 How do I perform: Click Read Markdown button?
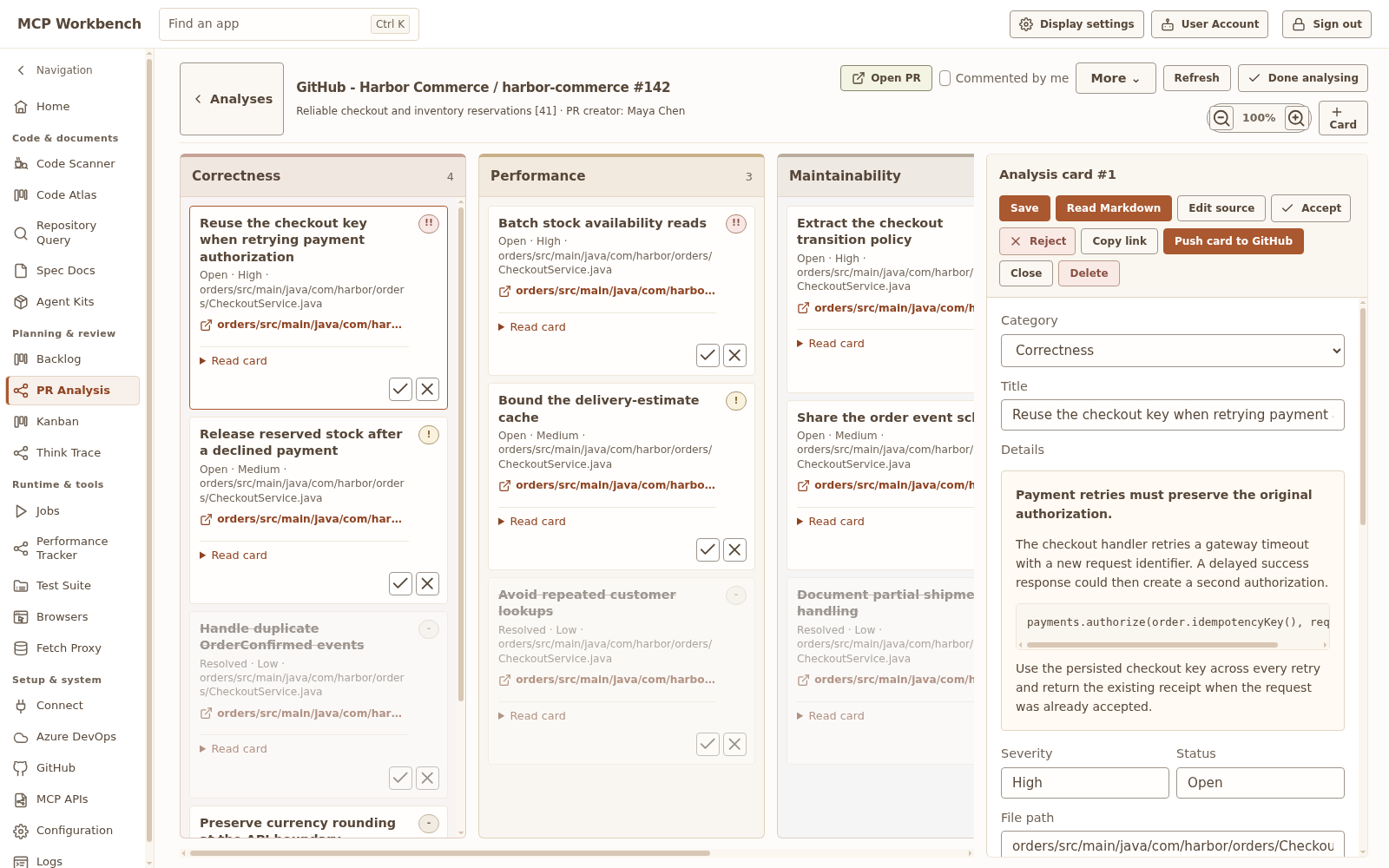tap(1114, 208)
